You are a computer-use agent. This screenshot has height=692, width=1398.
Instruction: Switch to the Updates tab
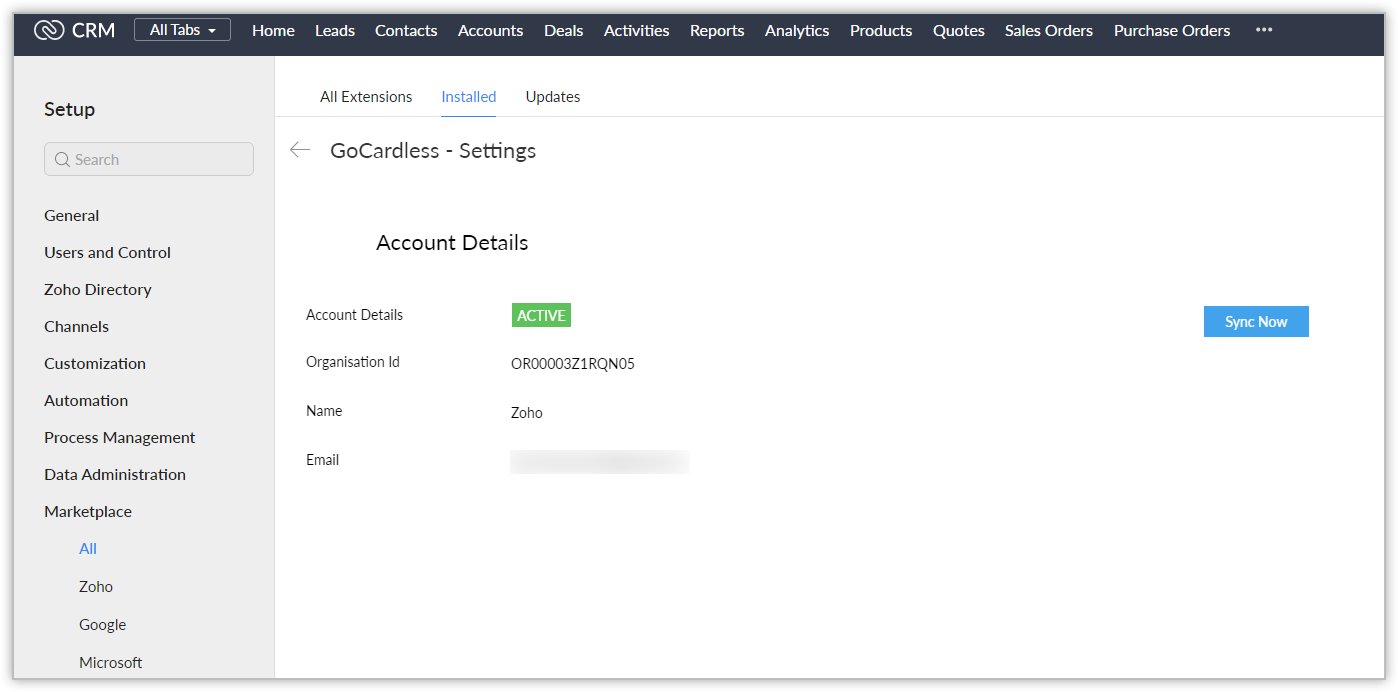tap(552, 97)
